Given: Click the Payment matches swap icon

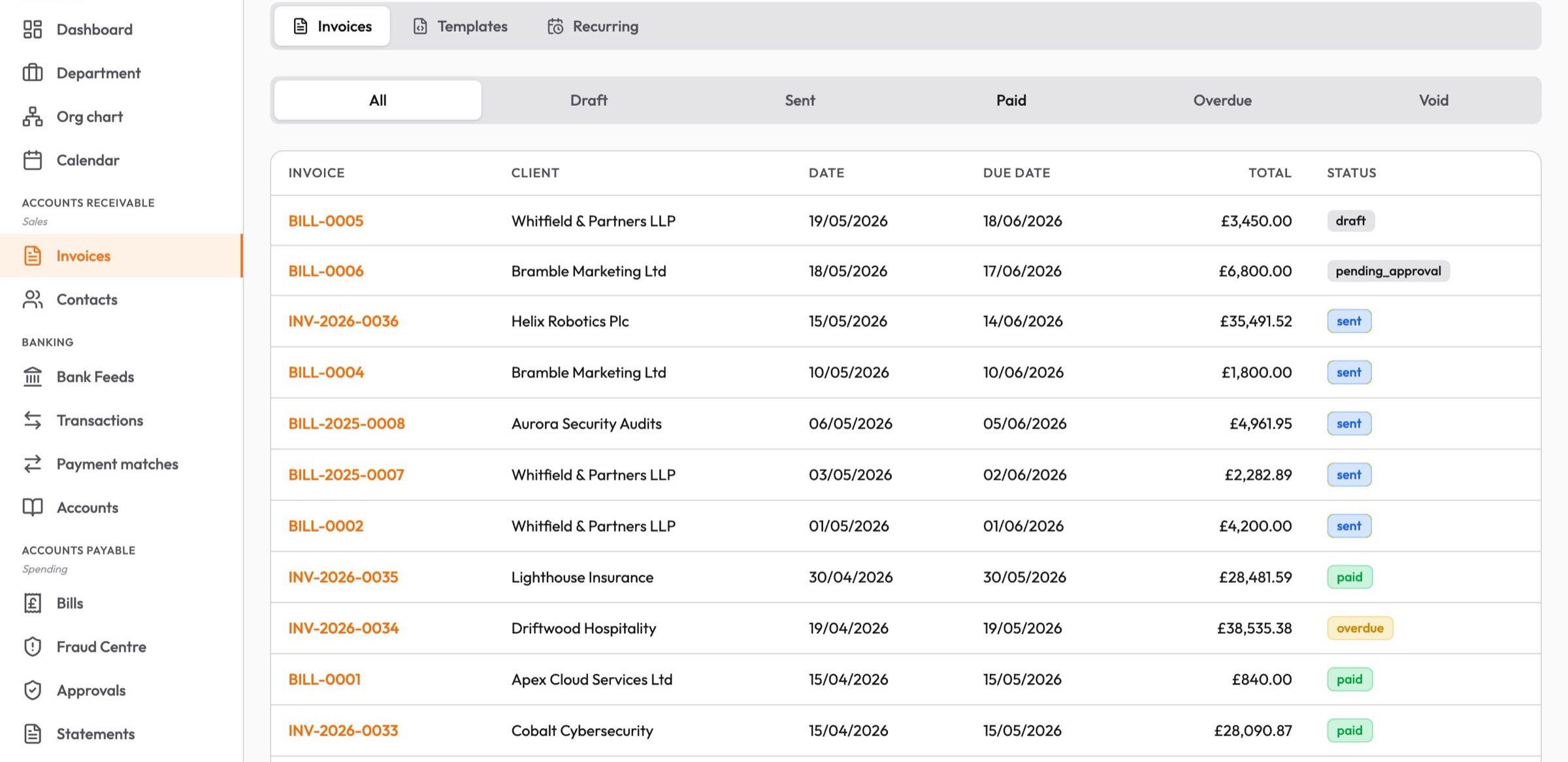Looking at the screenshot, I should pyautogui.click(x=33, y=464).
